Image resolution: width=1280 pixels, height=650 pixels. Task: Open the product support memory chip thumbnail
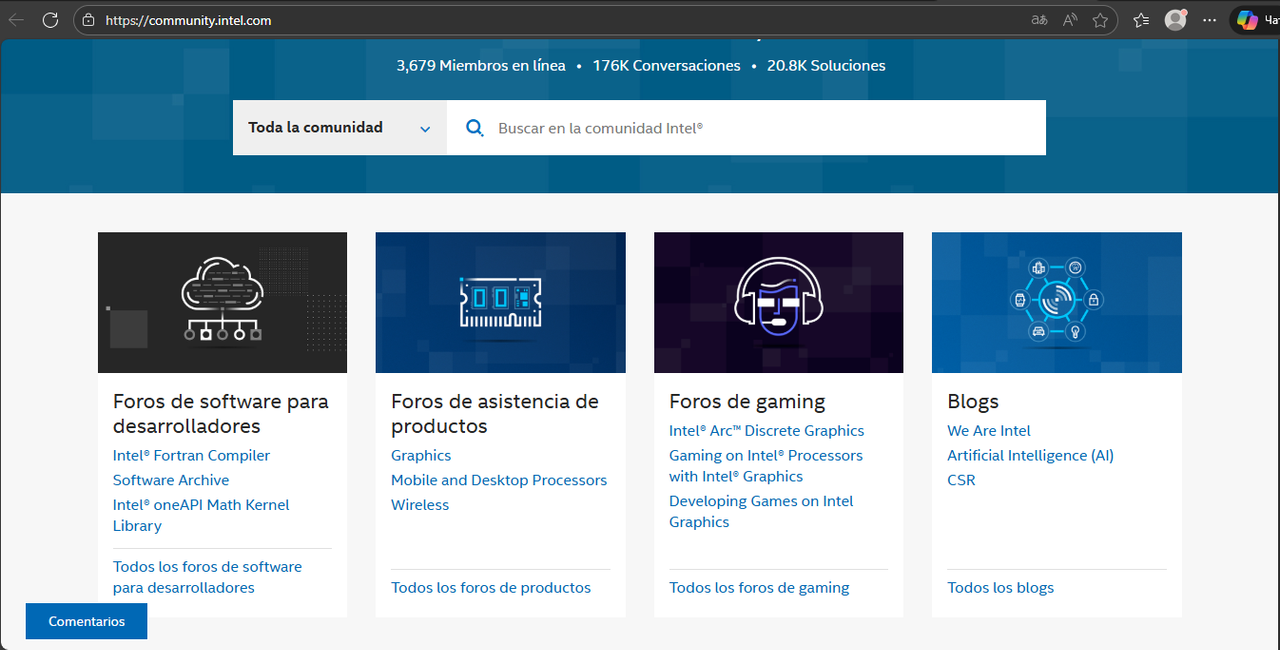tap(500, 303)
